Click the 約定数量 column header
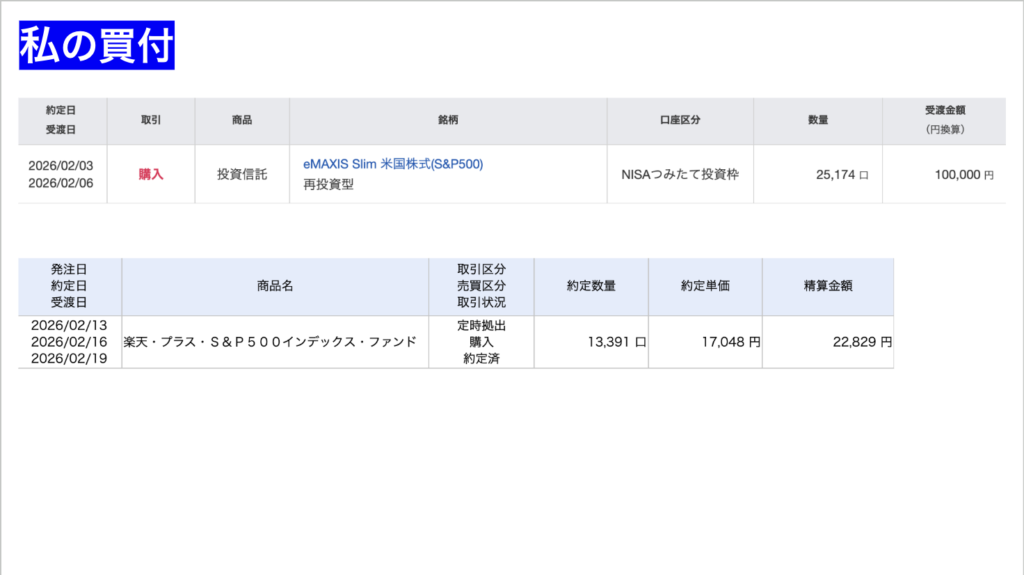The height and width of the screenshot is (575, 1024). [x=591, y=286]
